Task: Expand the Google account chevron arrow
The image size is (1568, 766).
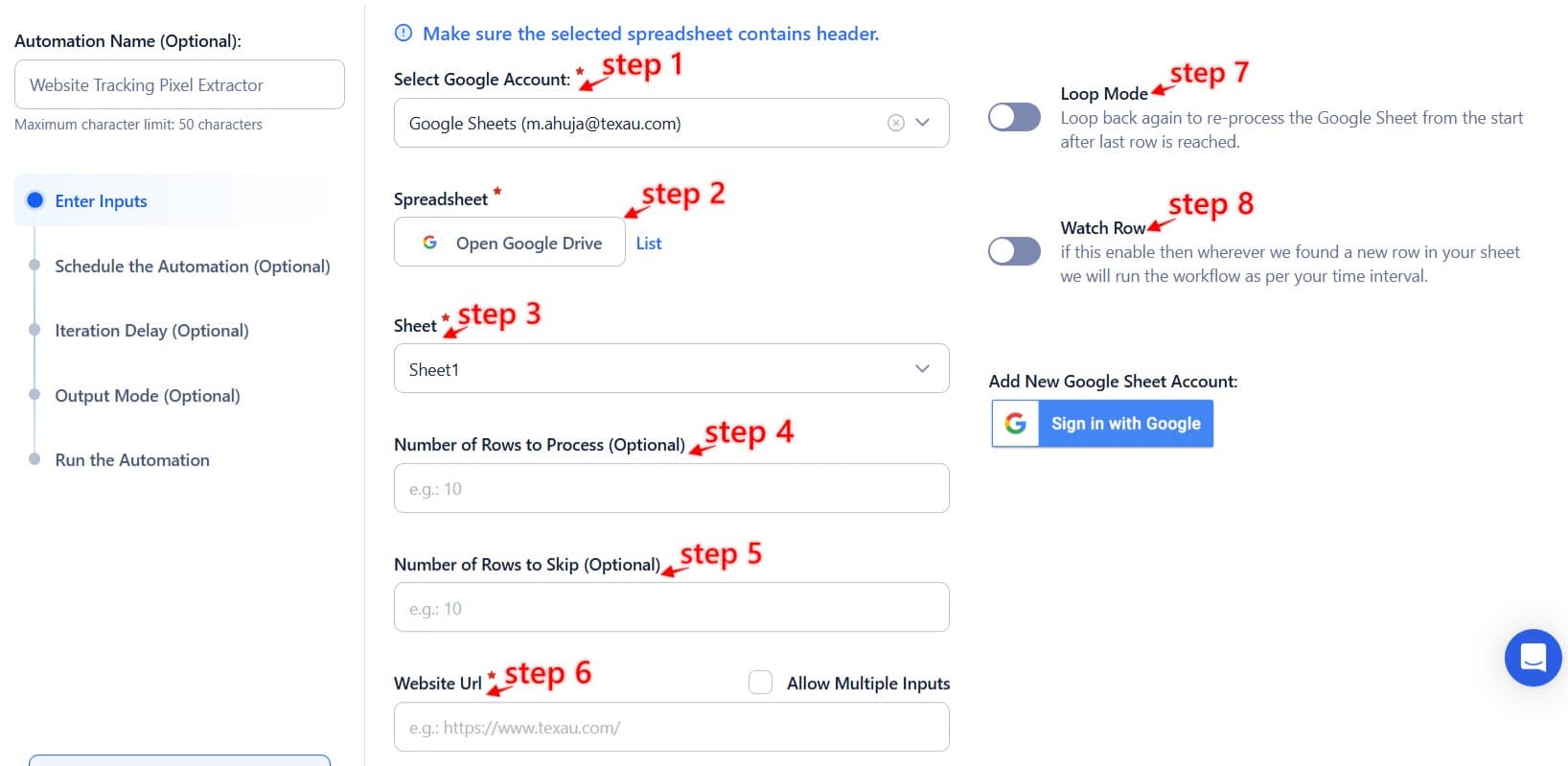Action: pyautogui.click(x=923, y=123)
